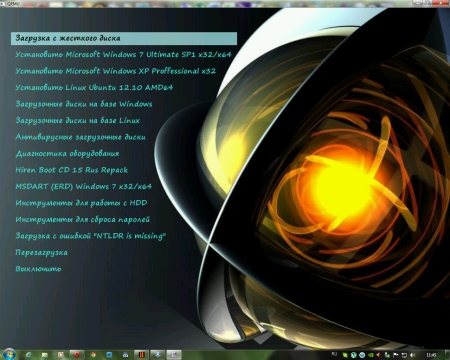
Task: Open Windows Explorer folder taskbar icon
Action: coord(44,355)
